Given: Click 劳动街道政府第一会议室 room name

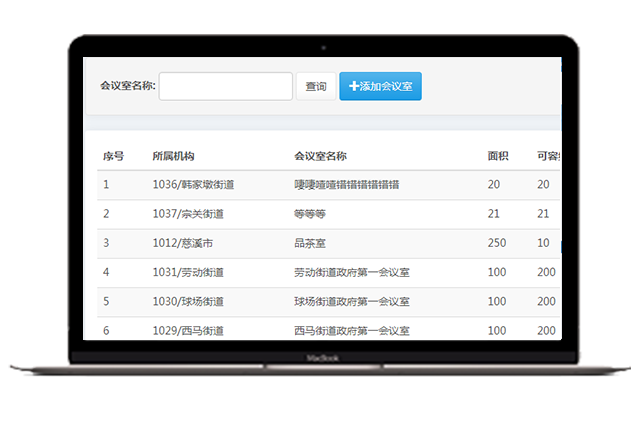Looking at the screenshot, I should (x=351, y=272).
